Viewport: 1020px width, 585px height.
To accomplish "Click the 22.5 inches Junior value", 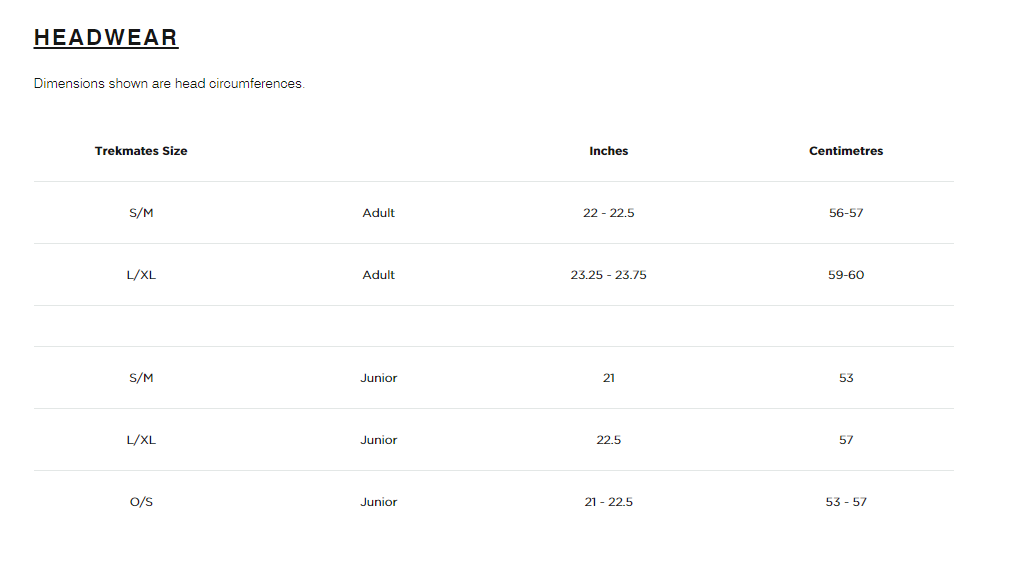I will click(608, 440).
